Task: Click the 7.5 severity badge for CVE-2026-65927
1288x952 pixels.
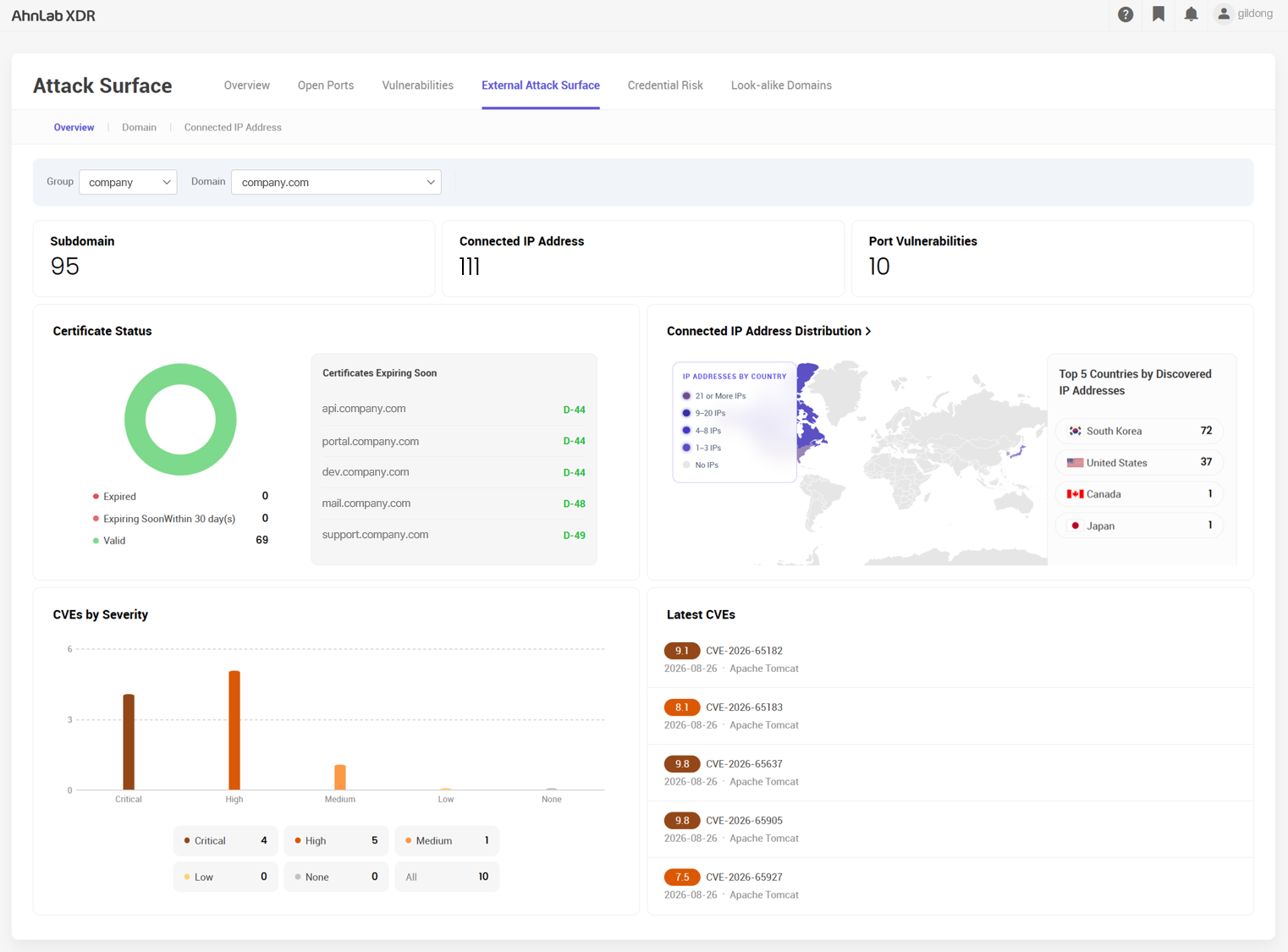Action: 682,878
